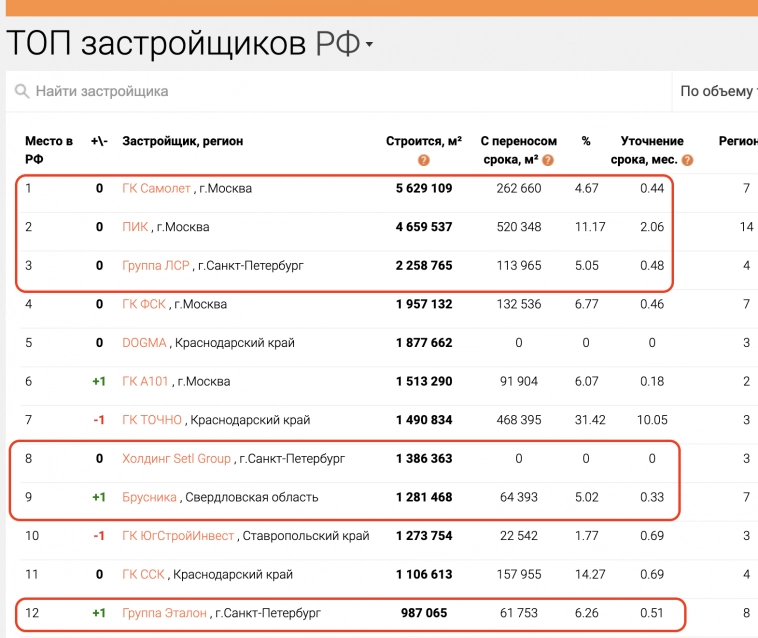Viewport: 758px width, 638px height.
Task: Open Группа ЛСР developer link
Action: pyautogui.click(x=156, y=266)
